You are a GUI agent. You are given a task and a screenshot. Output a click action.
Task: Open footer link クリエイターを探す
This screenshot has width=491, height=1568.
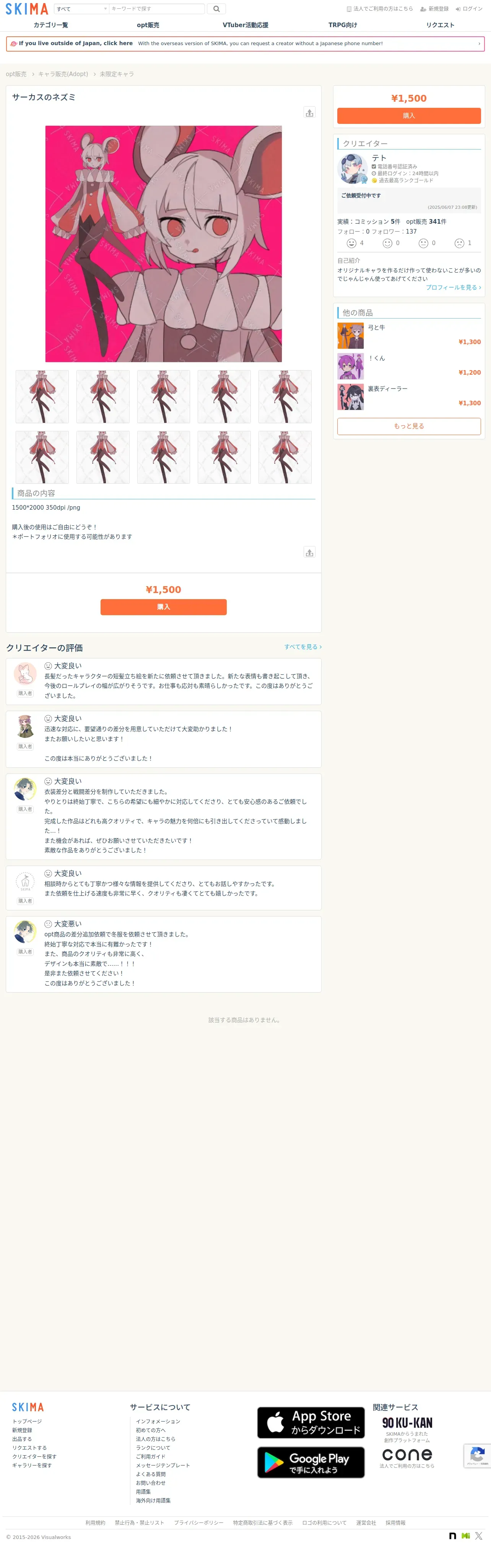click(35, 1457)
